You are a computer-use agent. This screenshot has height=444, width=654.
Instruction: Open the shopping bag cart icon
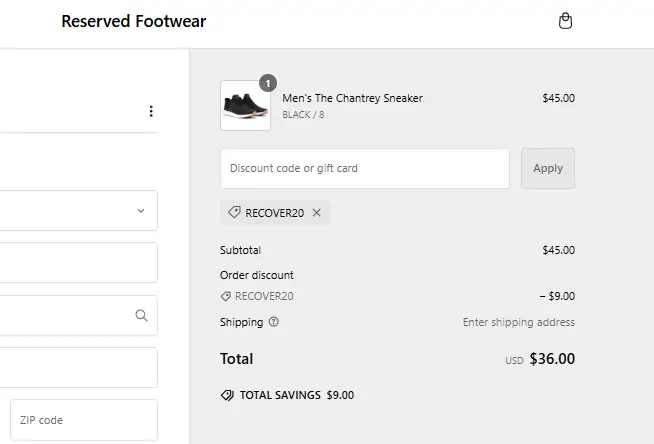point(565,21)
